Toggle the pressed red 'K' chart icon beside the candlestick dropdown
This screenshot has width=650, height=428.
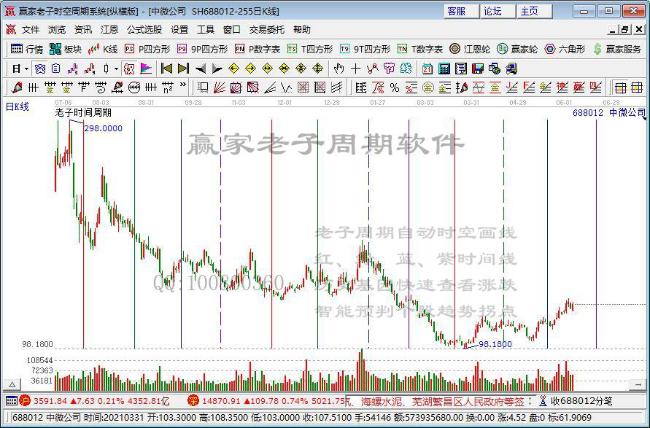coord(129,68)
